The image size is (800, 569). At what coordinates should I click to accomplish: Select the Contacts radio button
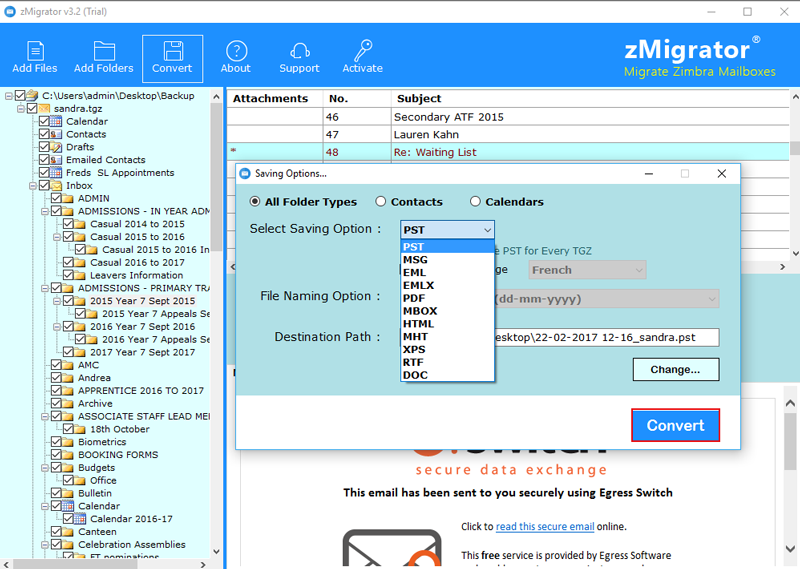[x=381, y=202]
